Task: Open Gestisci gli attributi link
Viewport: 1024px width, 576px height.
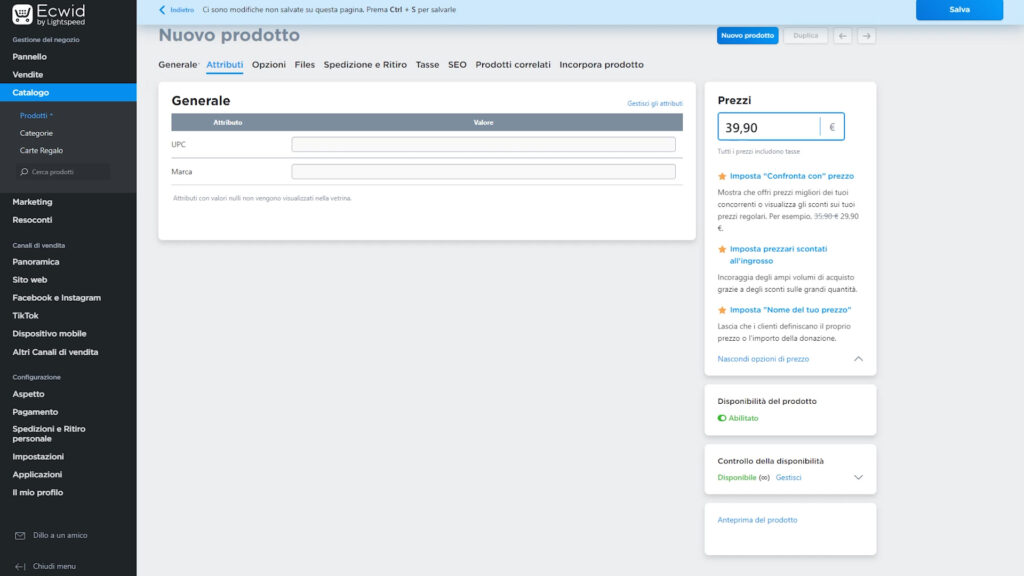Action: pyautogui.click(x=654, y=103)
